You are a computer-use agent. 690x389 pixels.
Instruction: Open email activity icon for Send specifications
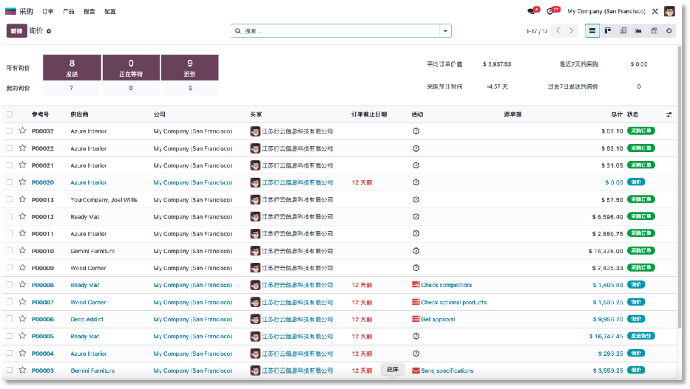[415, 371]
